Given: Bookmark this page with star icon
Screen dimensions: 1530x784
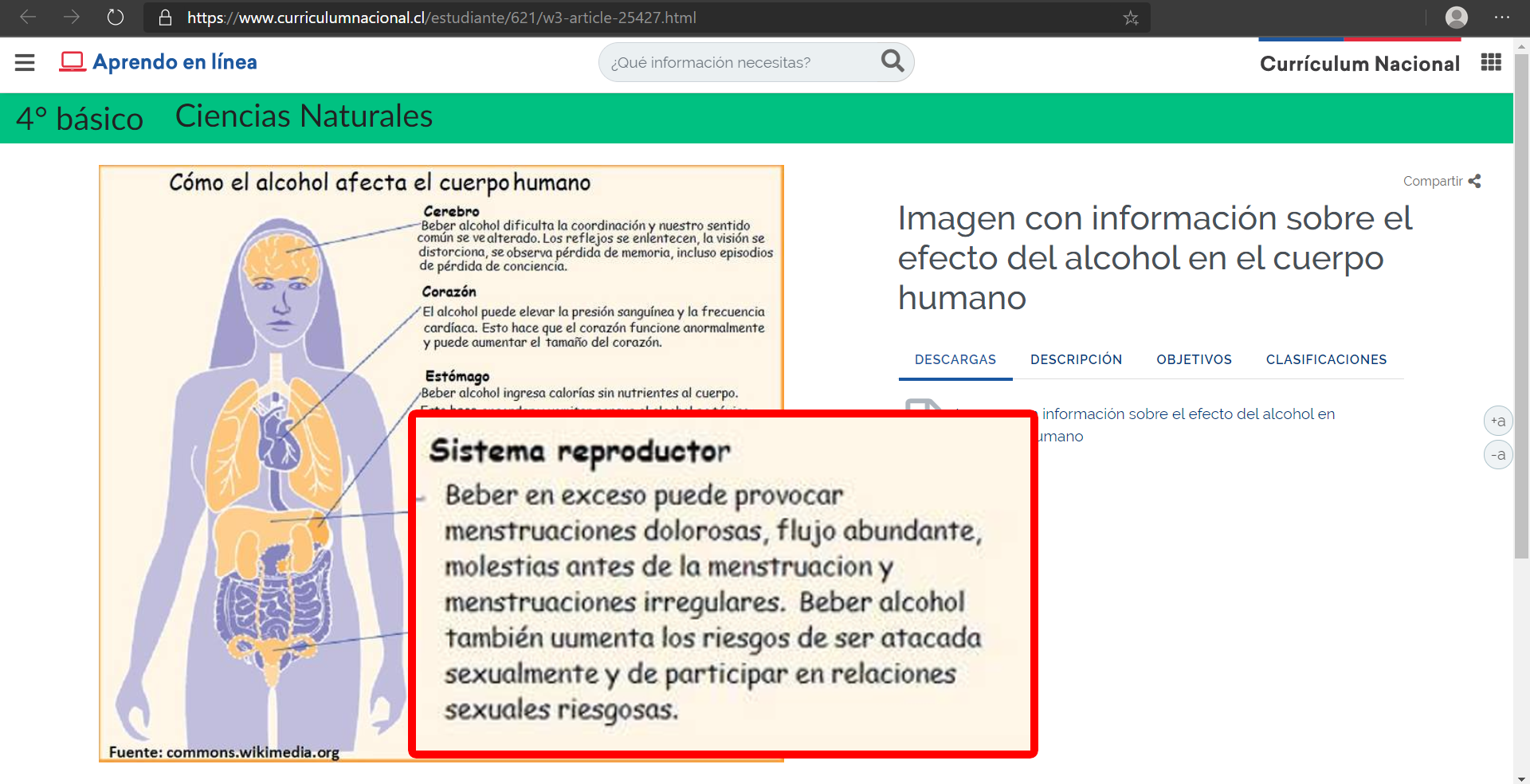Looking at the screenshot, I should click(x=1131, y=18).
